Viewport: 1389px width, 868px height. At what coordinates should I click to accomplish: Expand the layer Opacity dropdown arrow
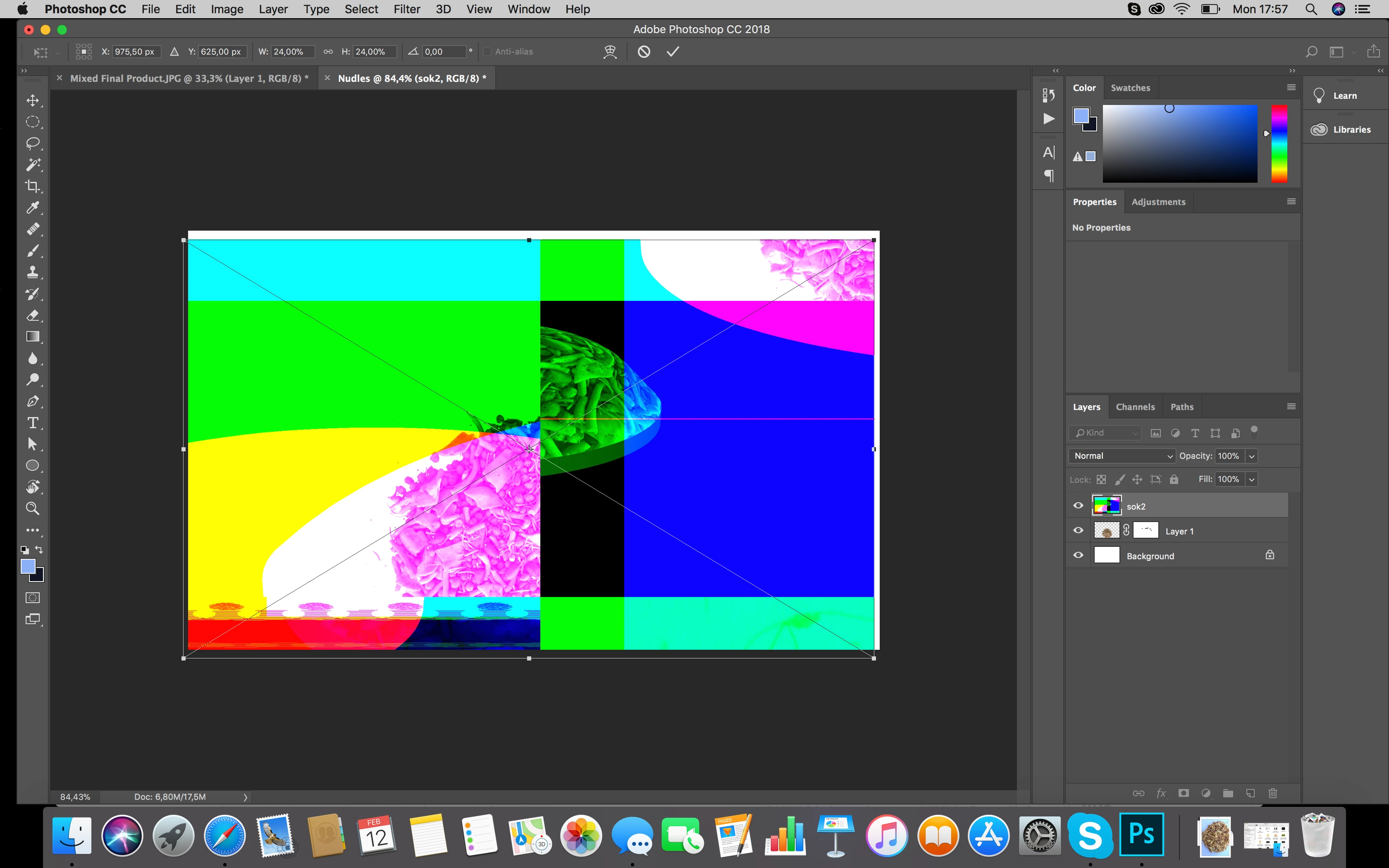(1252, 456)
